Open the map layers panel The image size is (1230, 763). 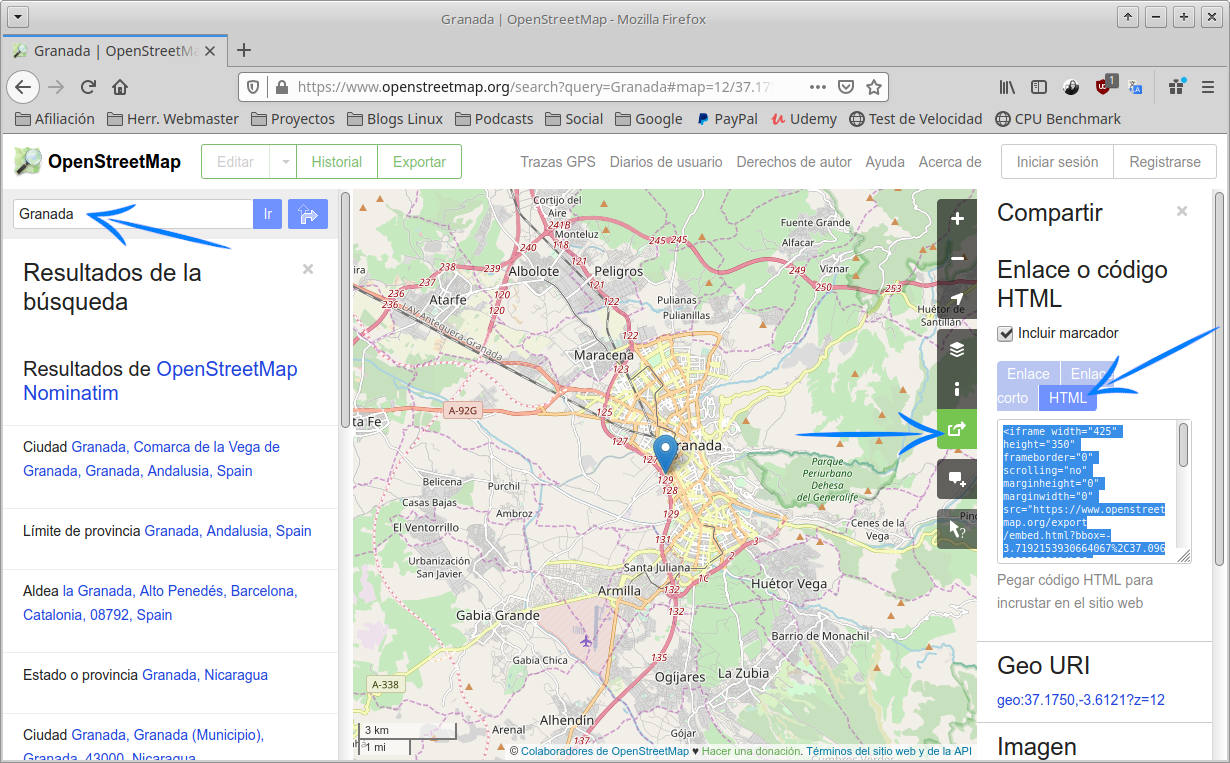pos(957,349)
